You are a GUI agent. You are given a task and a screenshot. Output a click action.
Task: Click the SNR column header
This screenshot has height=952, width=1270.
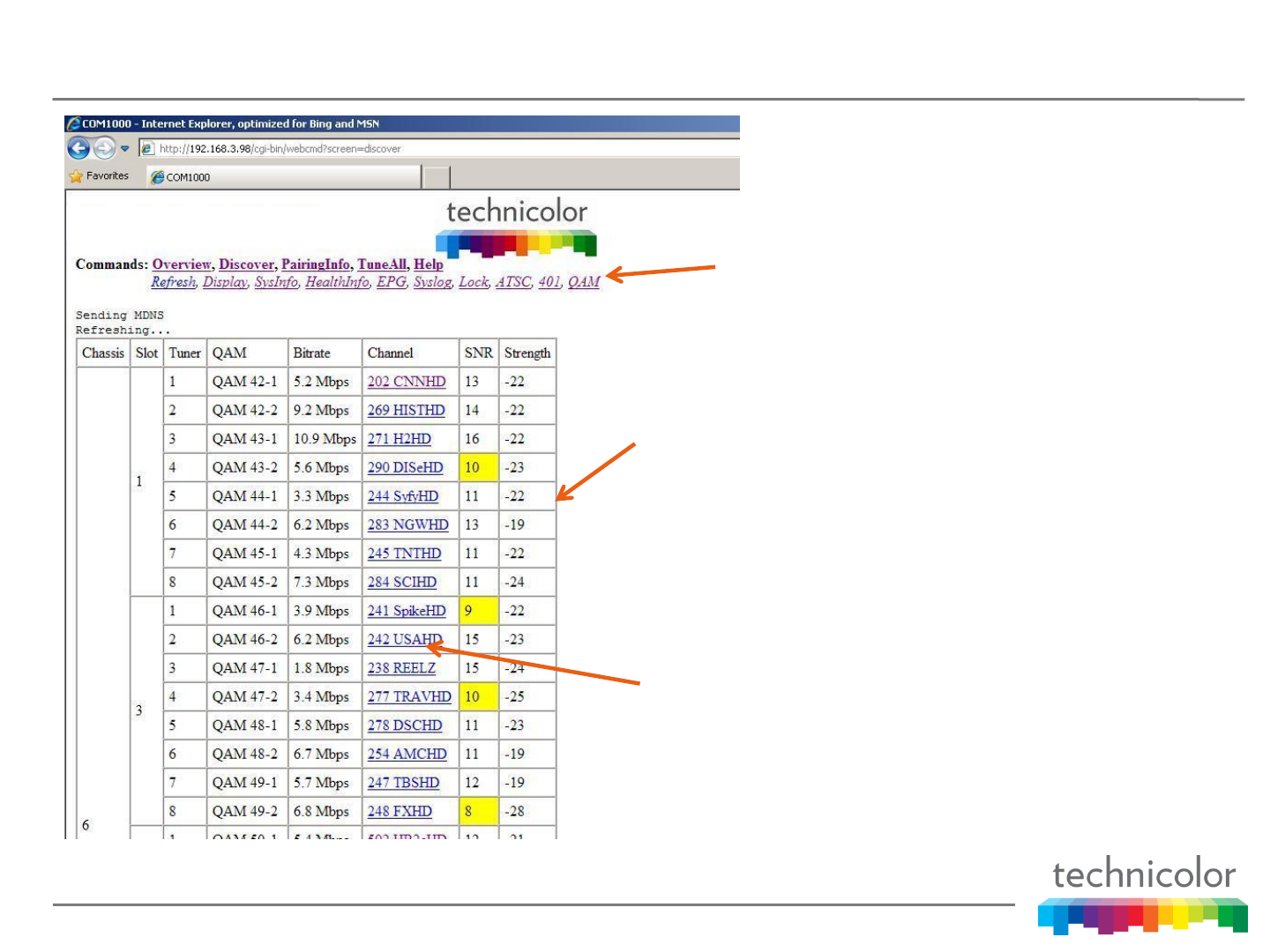[479, 353]
